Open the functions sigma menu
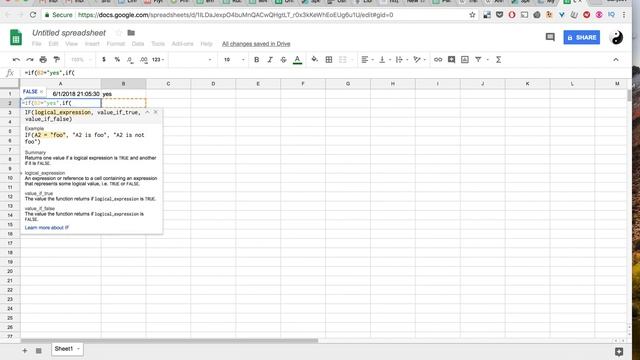 coord(498,60)
